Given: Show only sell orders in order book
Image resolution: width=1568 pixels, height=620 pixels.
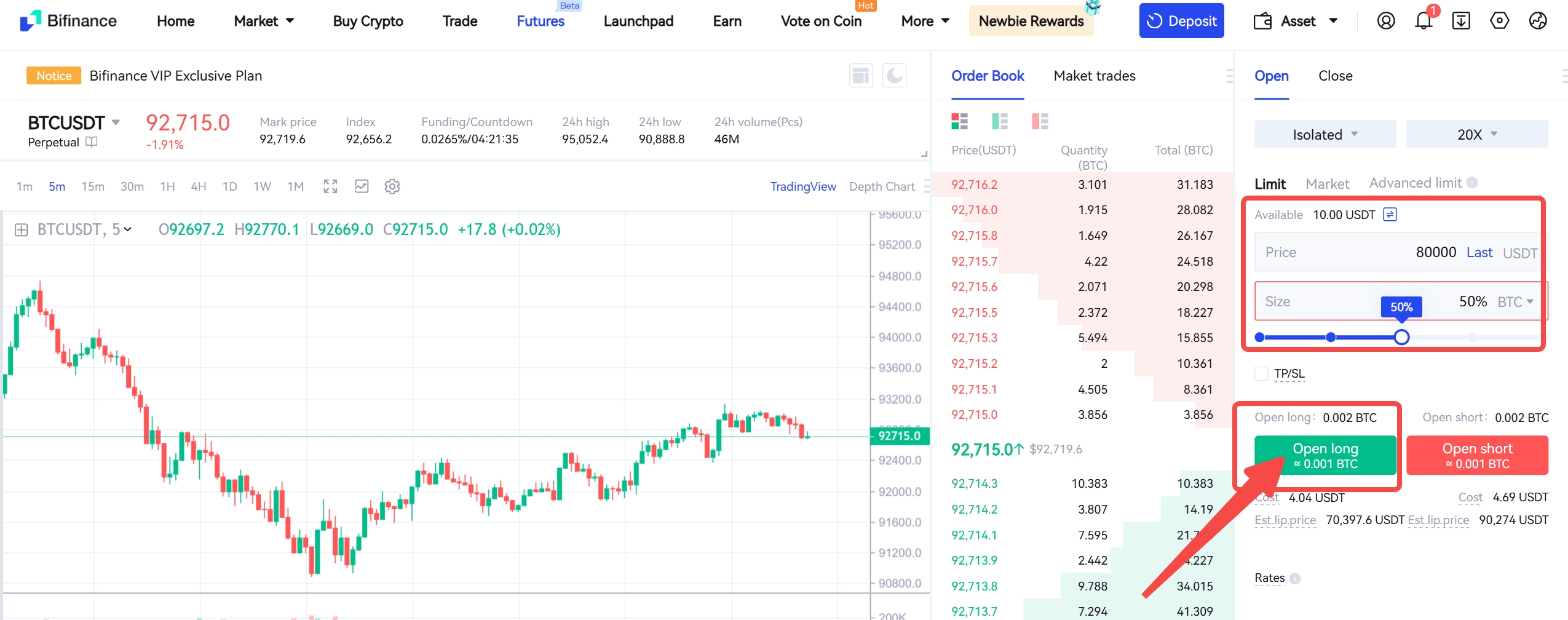Looking at the screenshot, I should [x=1040, y=121].
